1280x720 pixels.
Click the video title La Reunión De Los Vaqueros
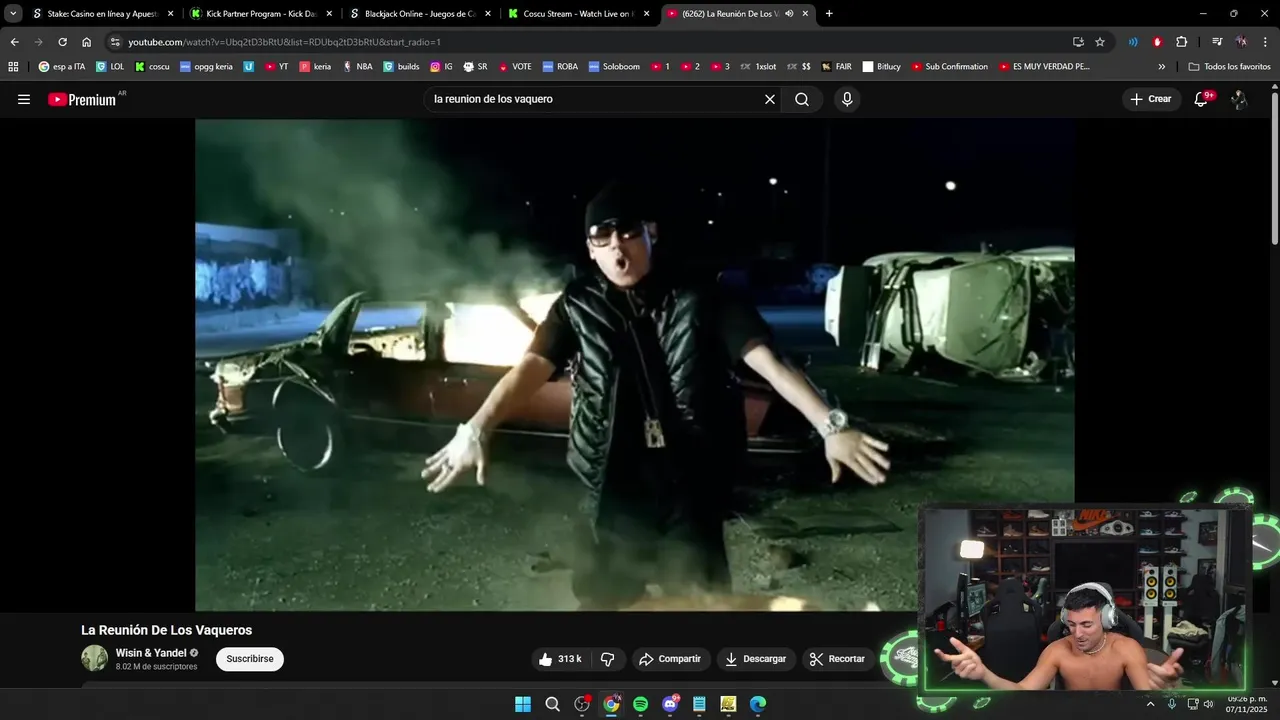(166, 630)
